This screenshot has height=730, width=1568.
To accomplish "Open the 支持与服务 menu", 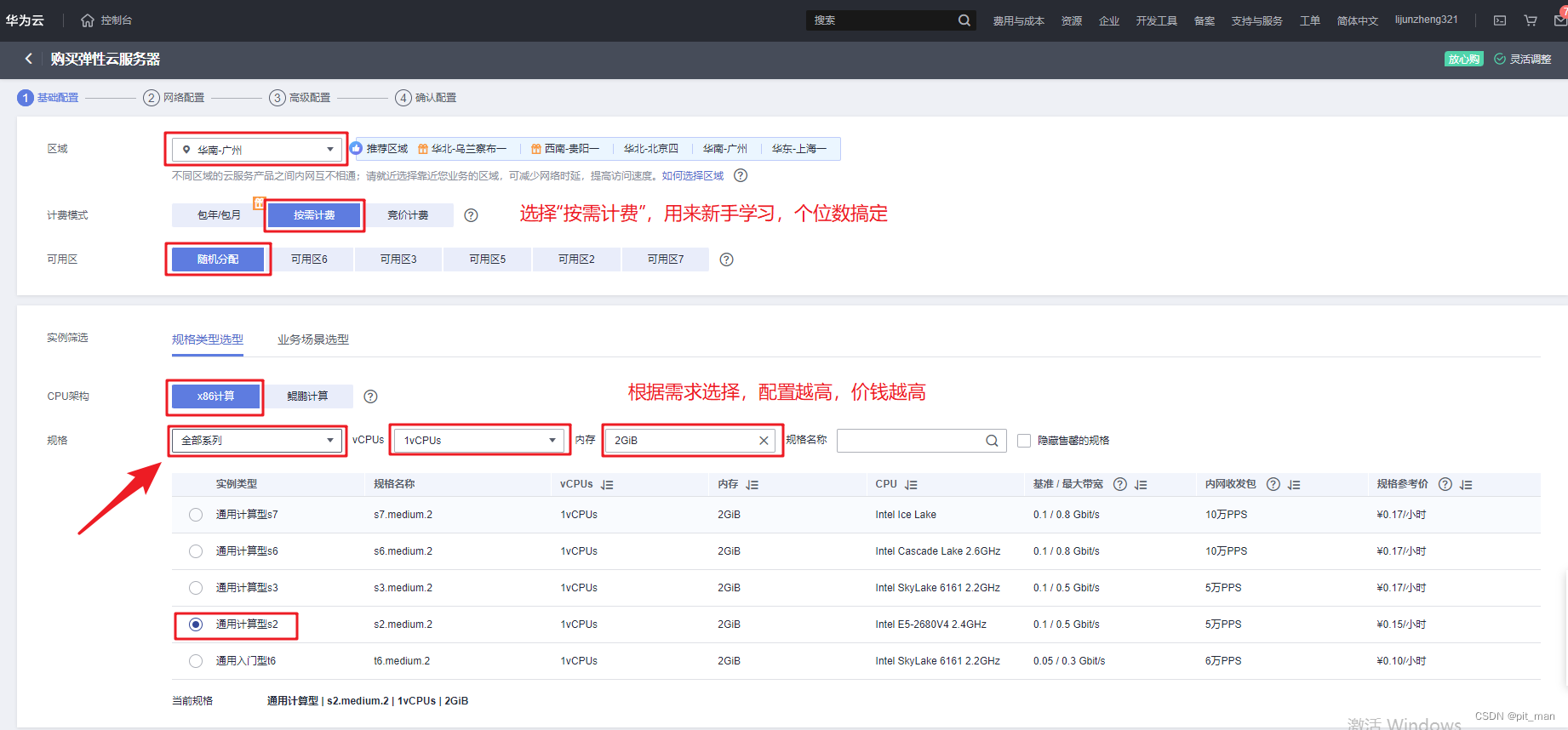I will 1256,20.
